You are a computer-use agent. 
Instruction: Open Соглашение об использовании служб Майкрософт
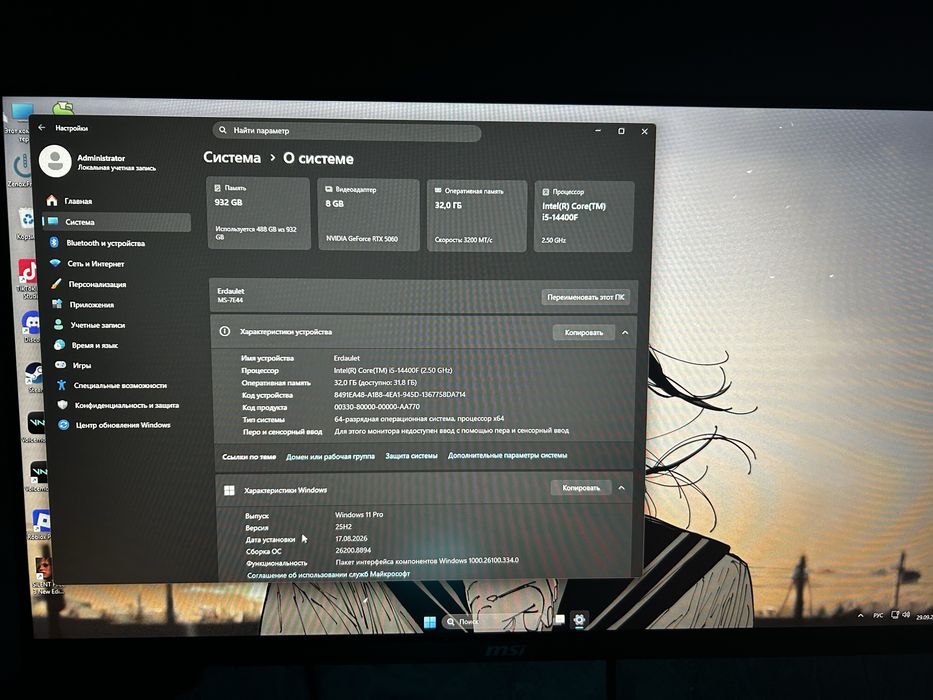pyautogui.click(x=328, y=574)
